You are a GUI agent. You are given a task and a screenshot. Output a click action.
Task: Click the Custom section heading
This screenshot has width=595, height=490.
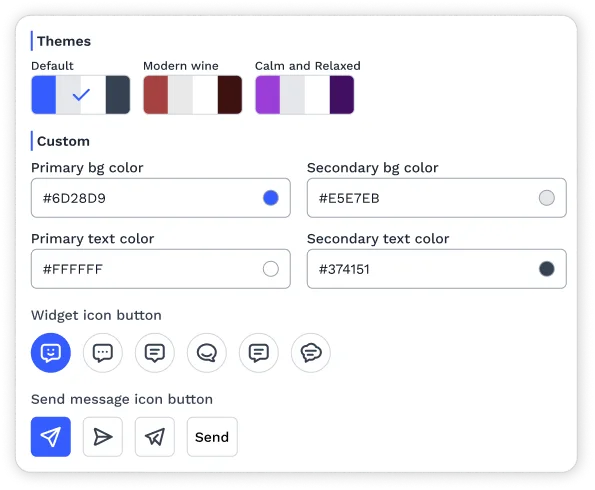[x=63, y=141]
